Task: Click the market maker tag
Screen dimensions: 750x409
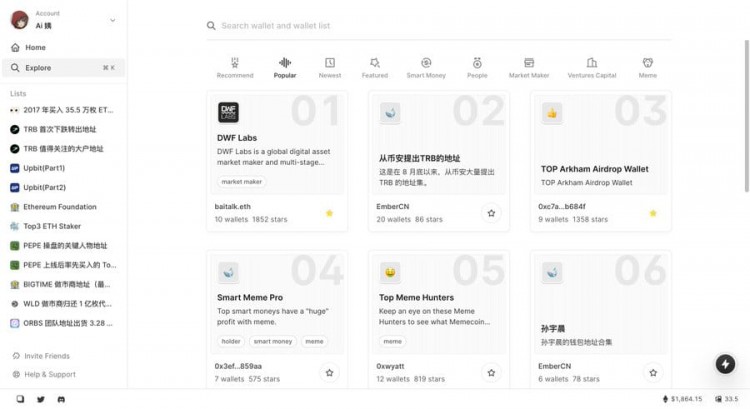Action: pos(242,182)
